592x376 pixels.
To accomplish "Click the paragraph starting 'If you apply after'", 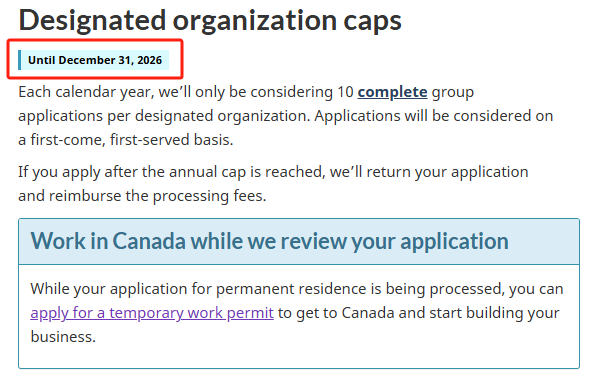I will click(273, 184).
